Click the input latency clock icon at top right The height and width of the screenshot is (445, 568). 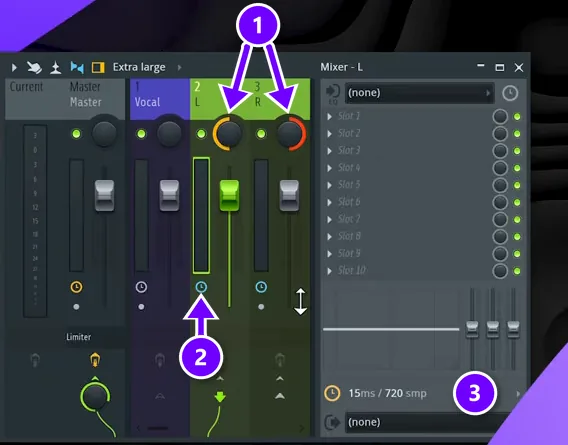tap(510, 93)
